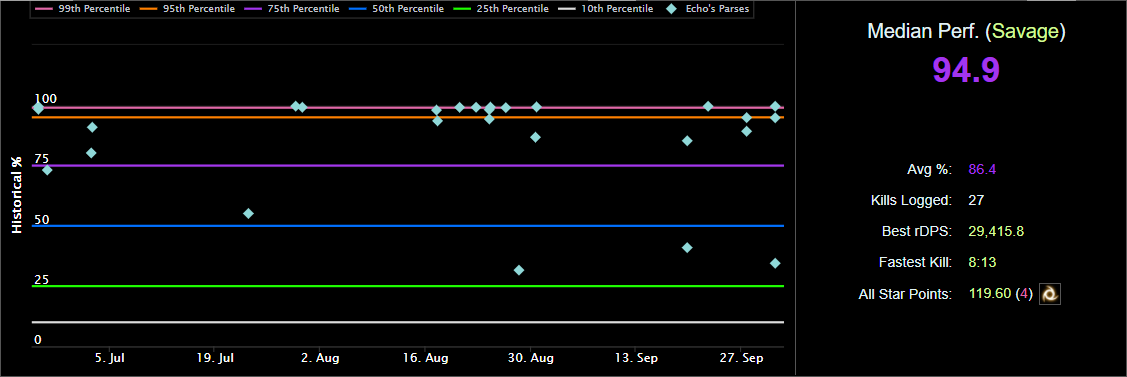Click the 50 y-axis tick label
The image size is (1127, 377).
(42, 219)
